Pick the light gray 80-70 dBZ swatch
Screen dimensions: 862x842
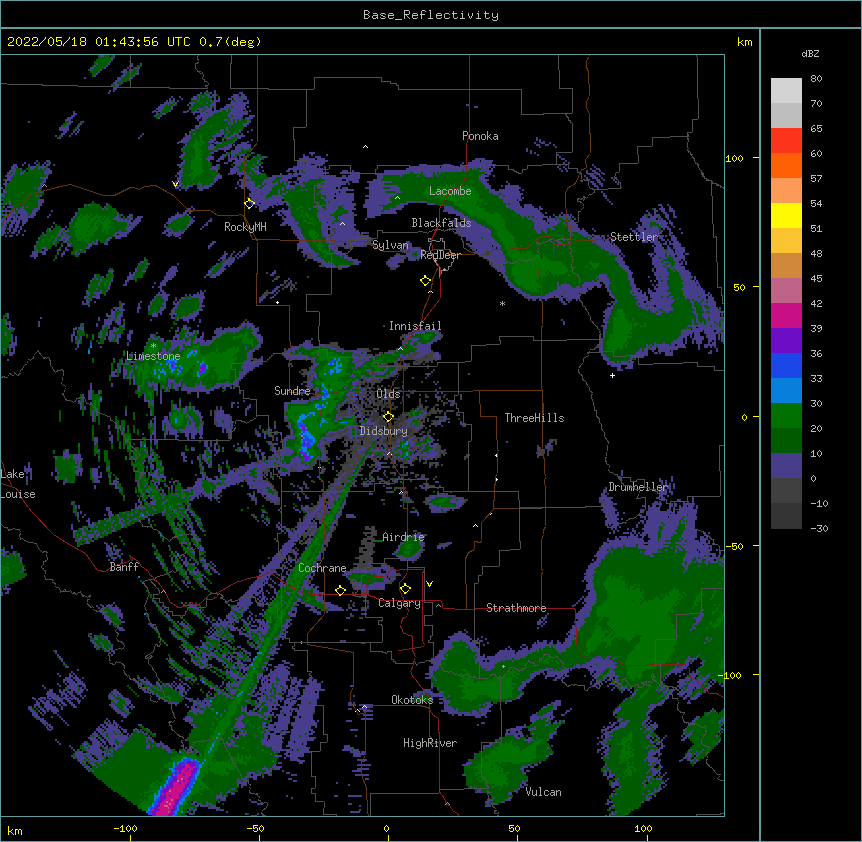pos(786,91)
